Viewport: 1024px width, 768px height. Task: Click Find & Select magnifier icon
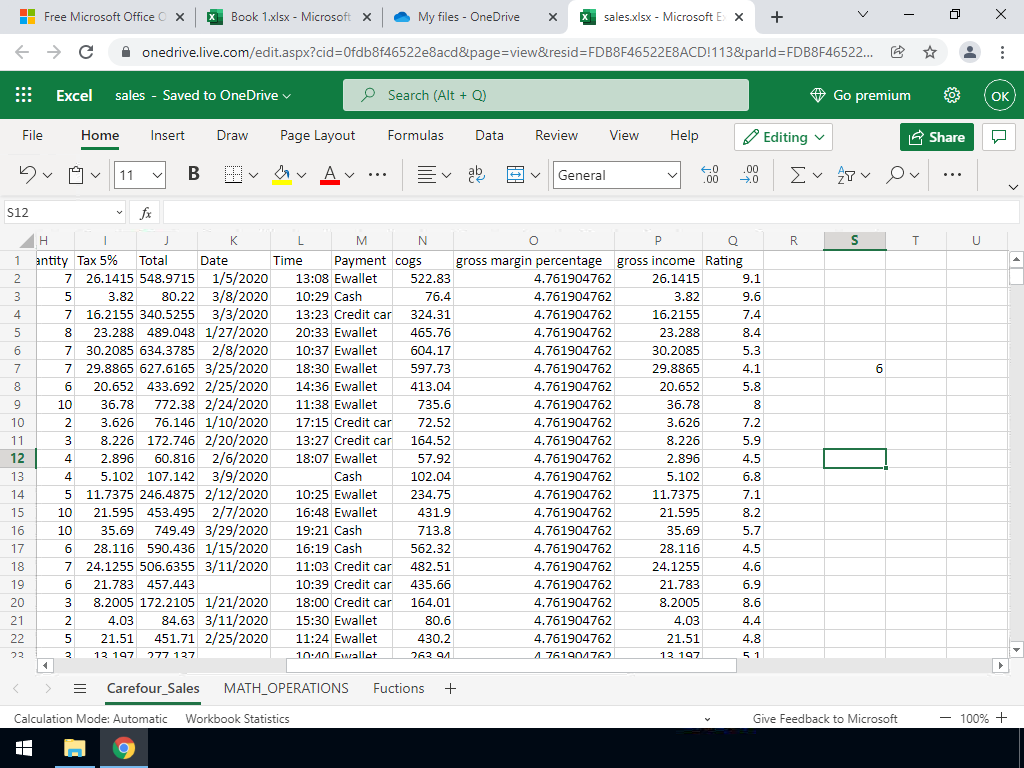click(894, 175)
